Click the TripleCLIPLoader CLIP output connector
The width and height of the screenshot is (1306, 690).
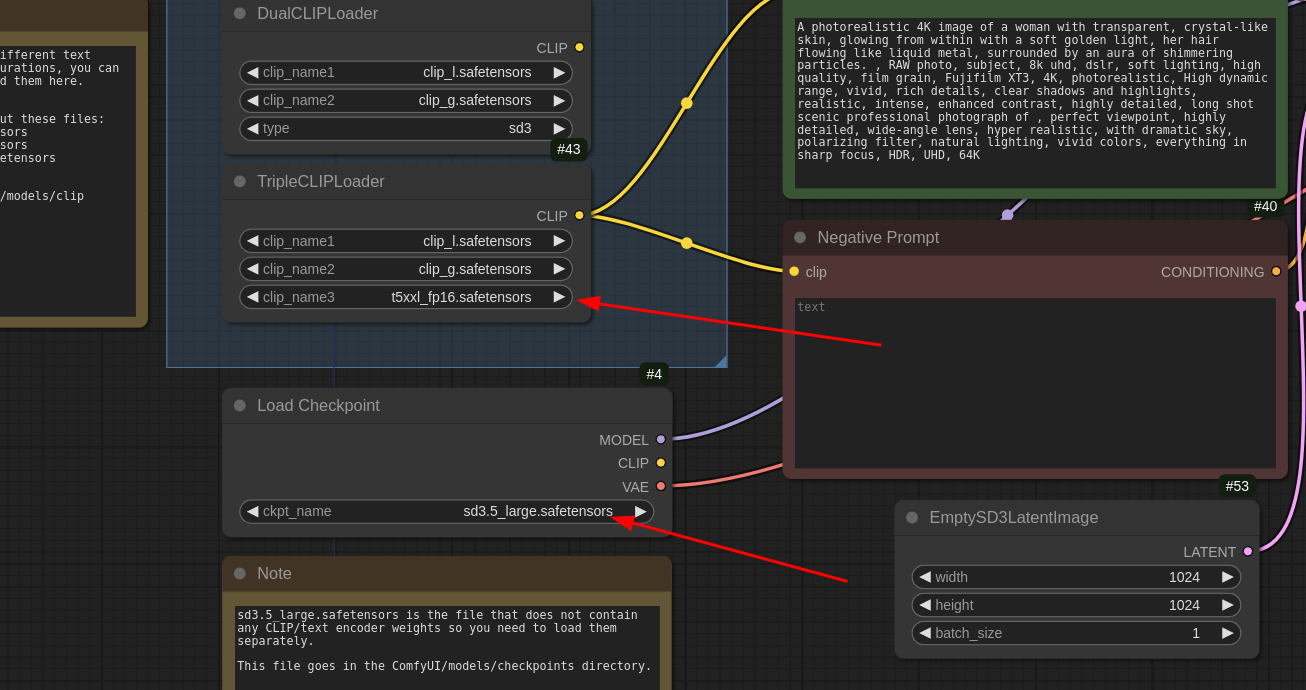click(x=579, y=215)
